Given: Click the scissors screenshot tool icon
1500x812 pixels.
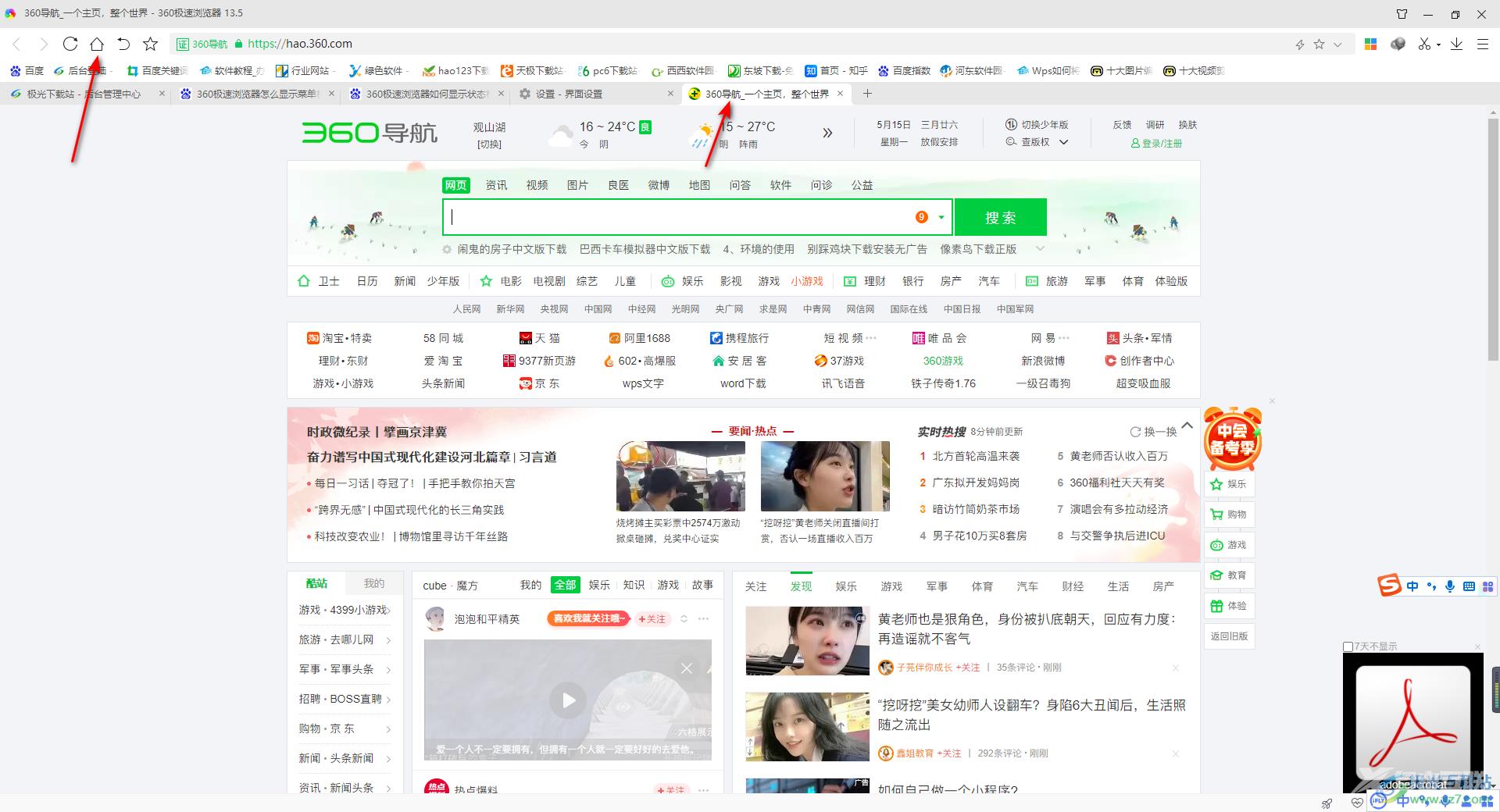Looking at the screenshot, I should [x=1424, y=45].
